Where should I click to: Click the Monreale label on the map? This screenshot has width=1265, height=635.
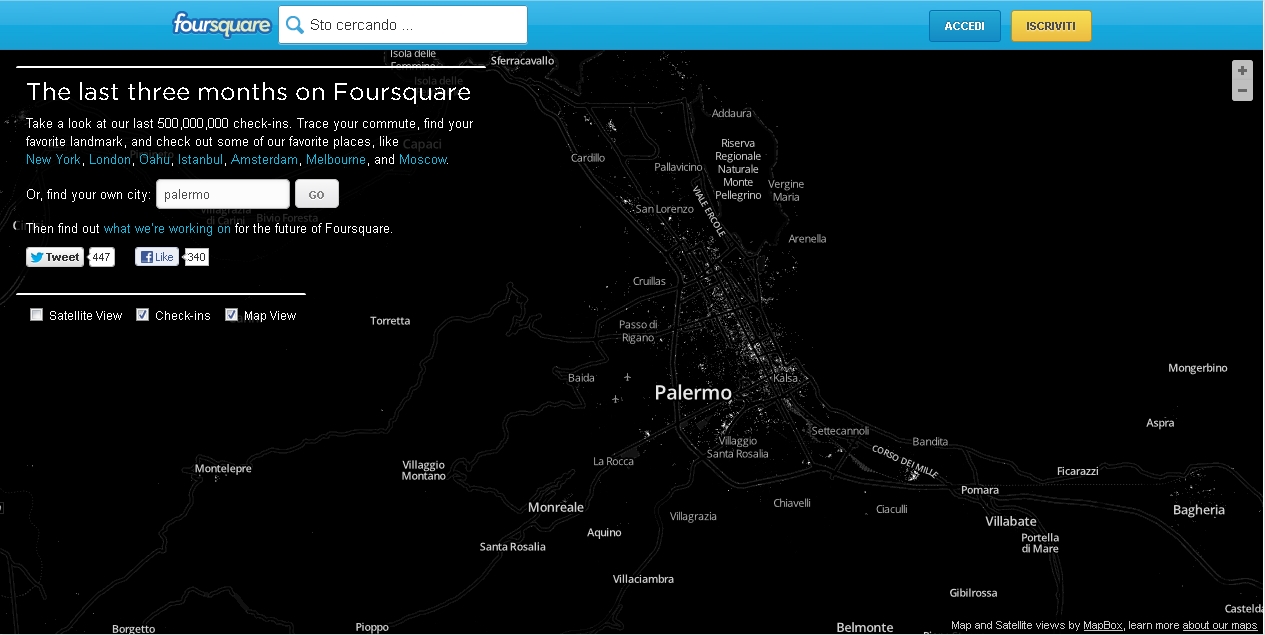click(x=556, y=508)
